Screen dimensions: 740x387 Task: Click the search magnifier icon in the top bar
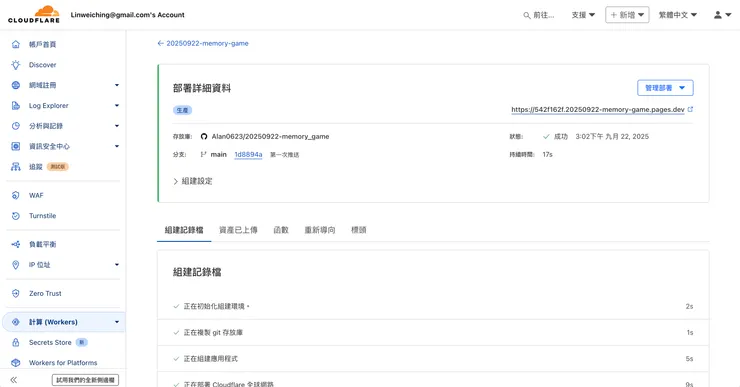point(527,15)
